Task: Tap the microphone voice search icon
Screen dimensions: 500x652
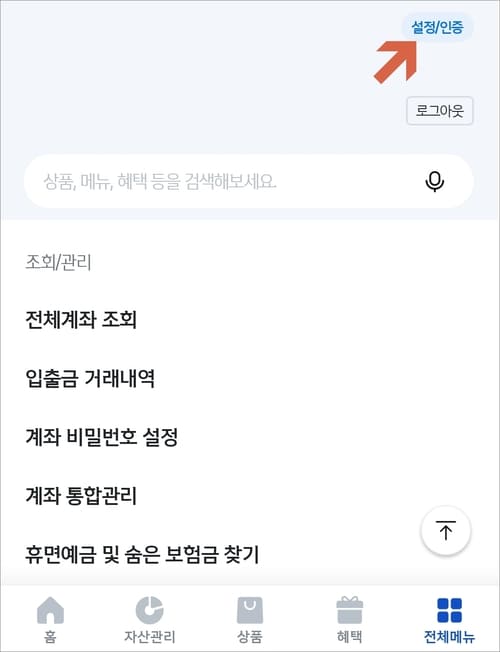Action: click(x=435, y=182)
